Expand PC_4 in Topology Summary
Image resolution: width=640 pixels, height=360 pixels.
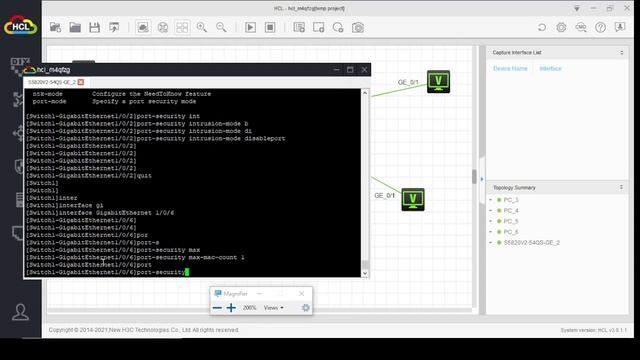tap(491, 210)
